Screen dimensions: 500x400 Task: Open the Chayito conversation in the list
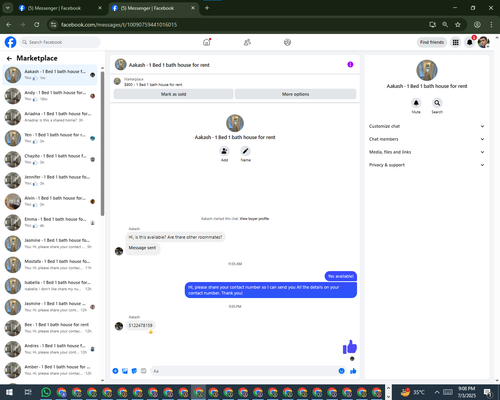point(50,159)
